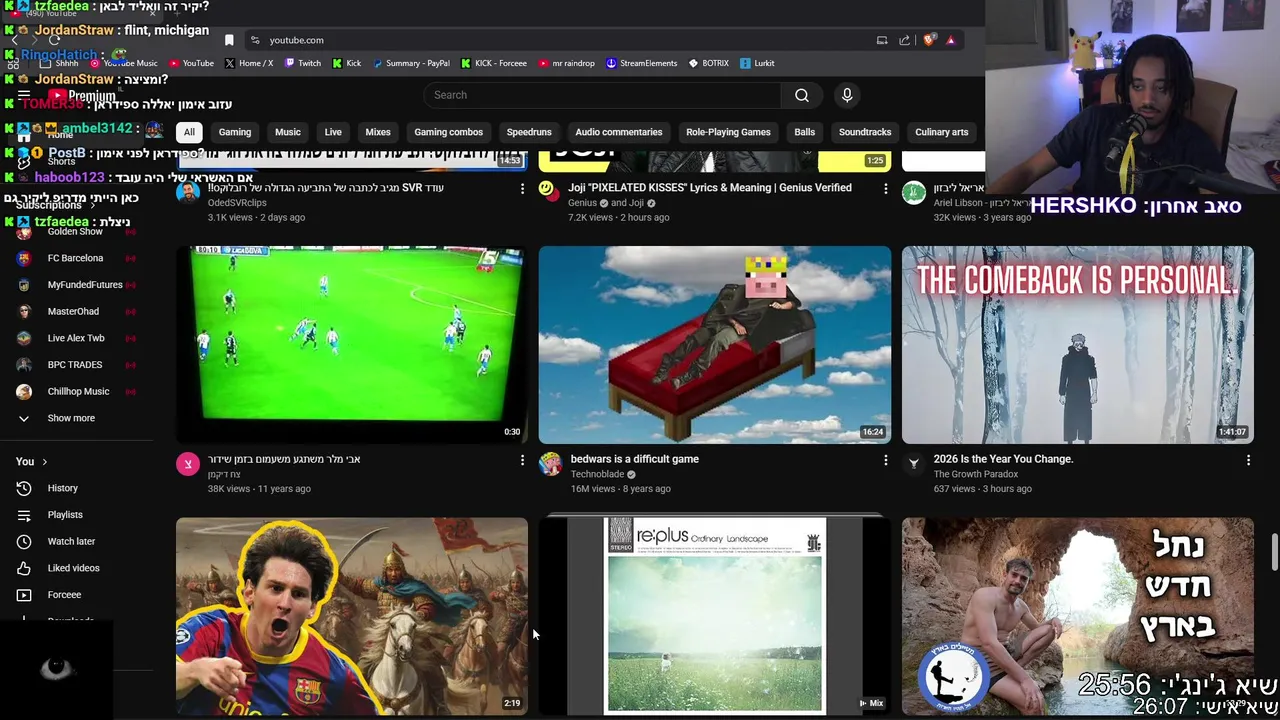Select the Culinary arts chip

click(941, 132)
